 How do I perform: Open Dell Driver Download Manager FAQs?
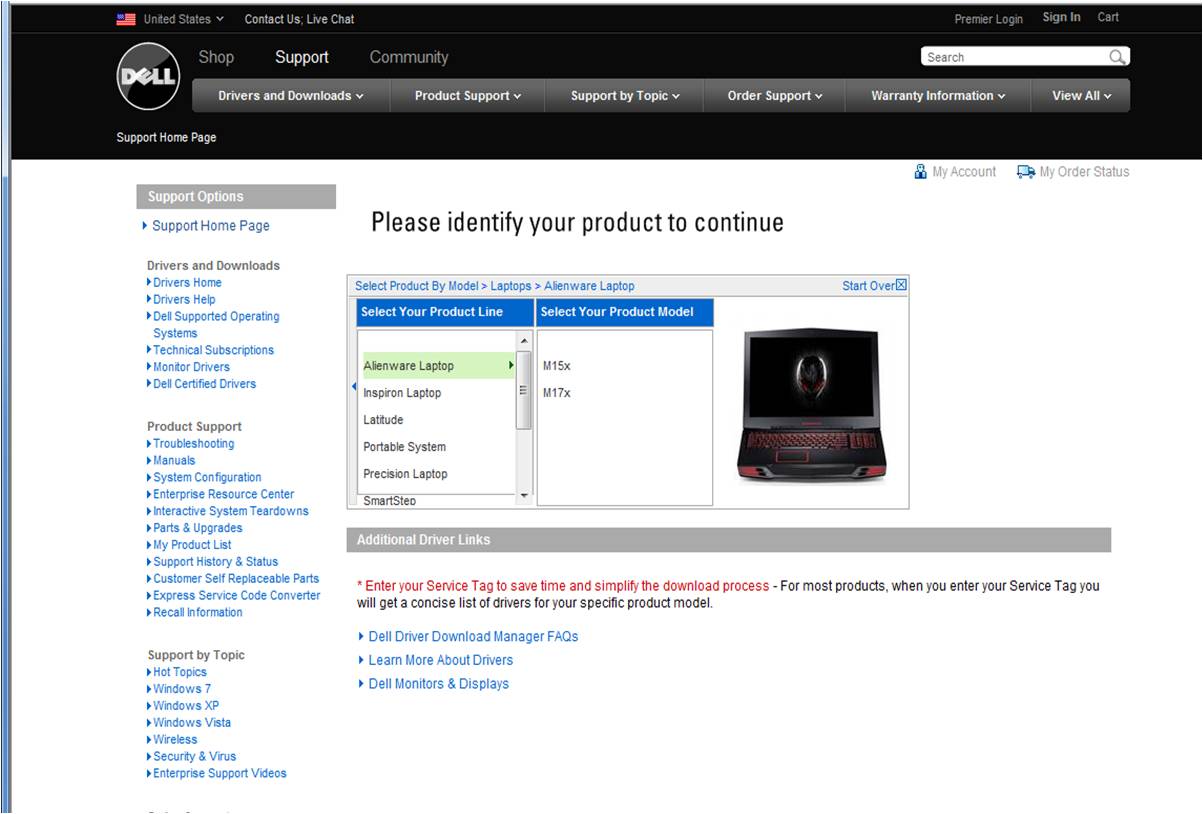[473, 636]
